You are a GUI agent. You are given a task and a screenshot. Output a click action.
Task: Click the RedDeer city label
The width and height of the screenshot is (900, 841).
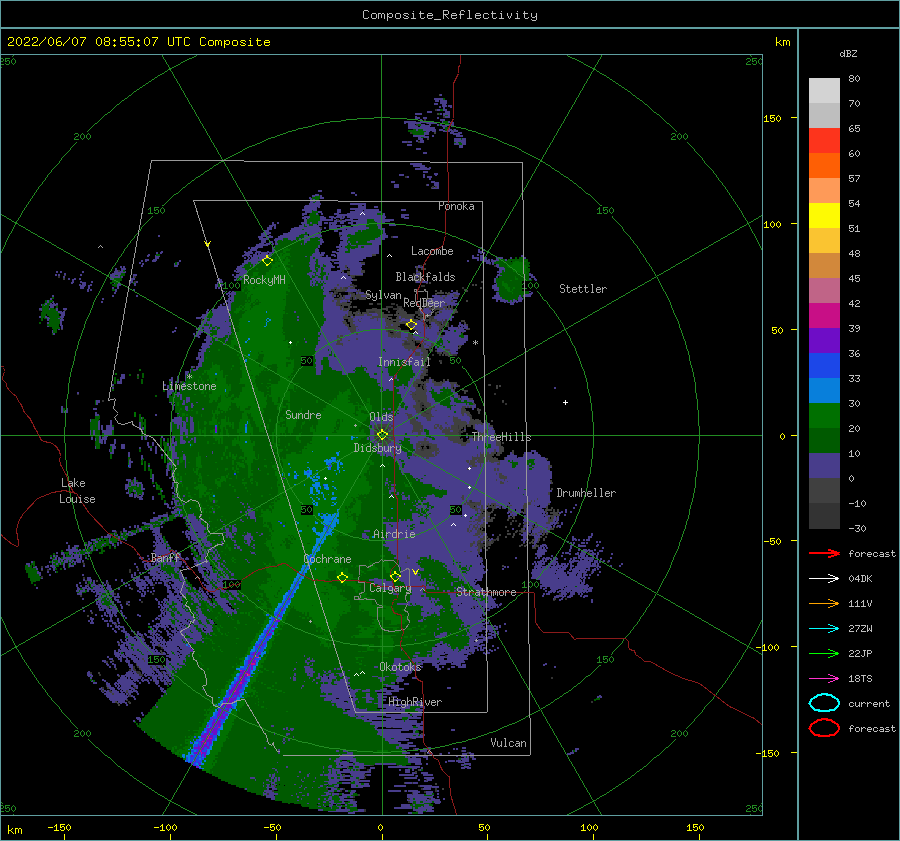pyautogui.click(x=424, y=303)
